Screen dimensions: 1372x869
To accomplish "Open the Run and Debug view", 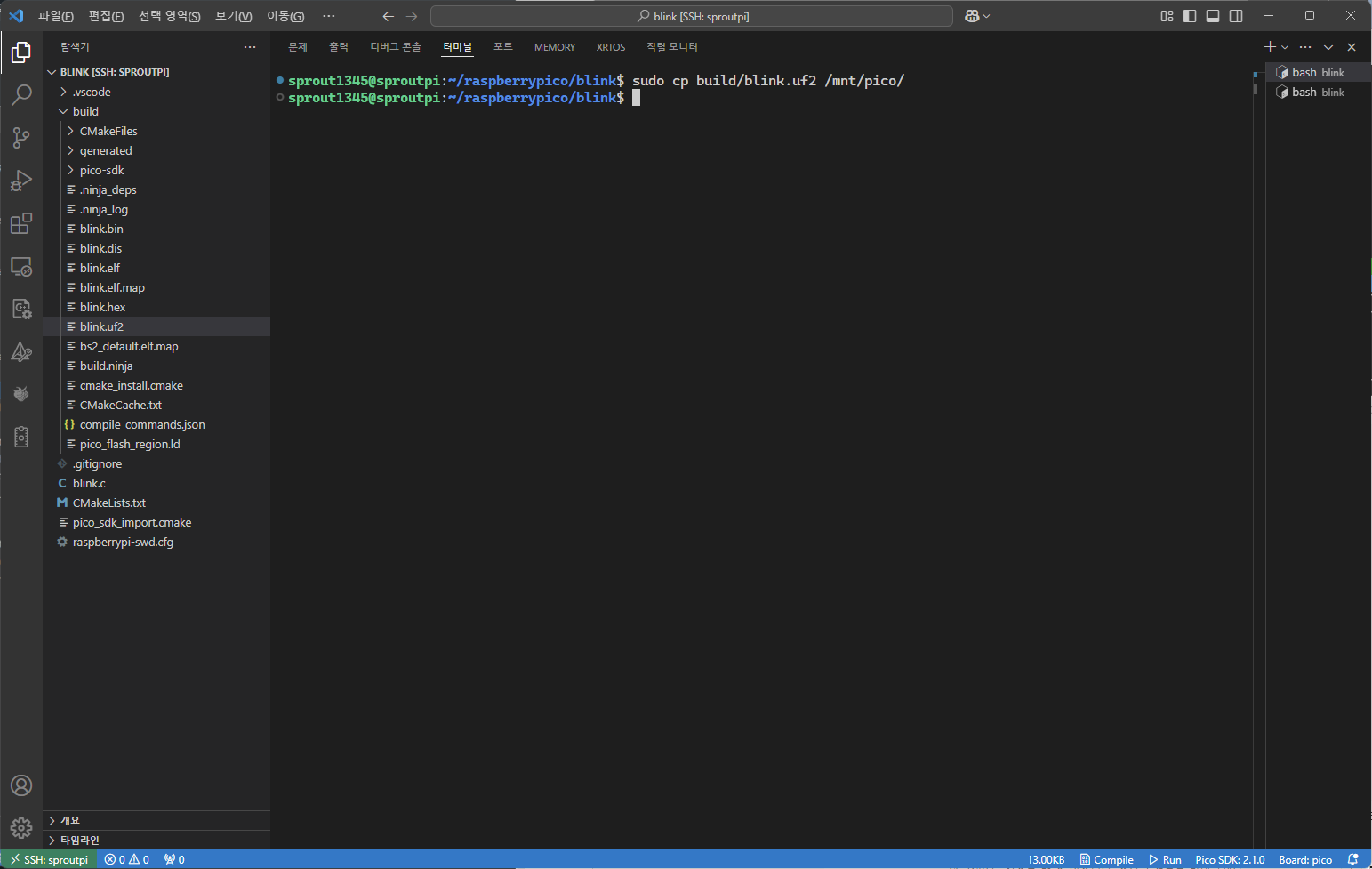I will coord(21,181).
